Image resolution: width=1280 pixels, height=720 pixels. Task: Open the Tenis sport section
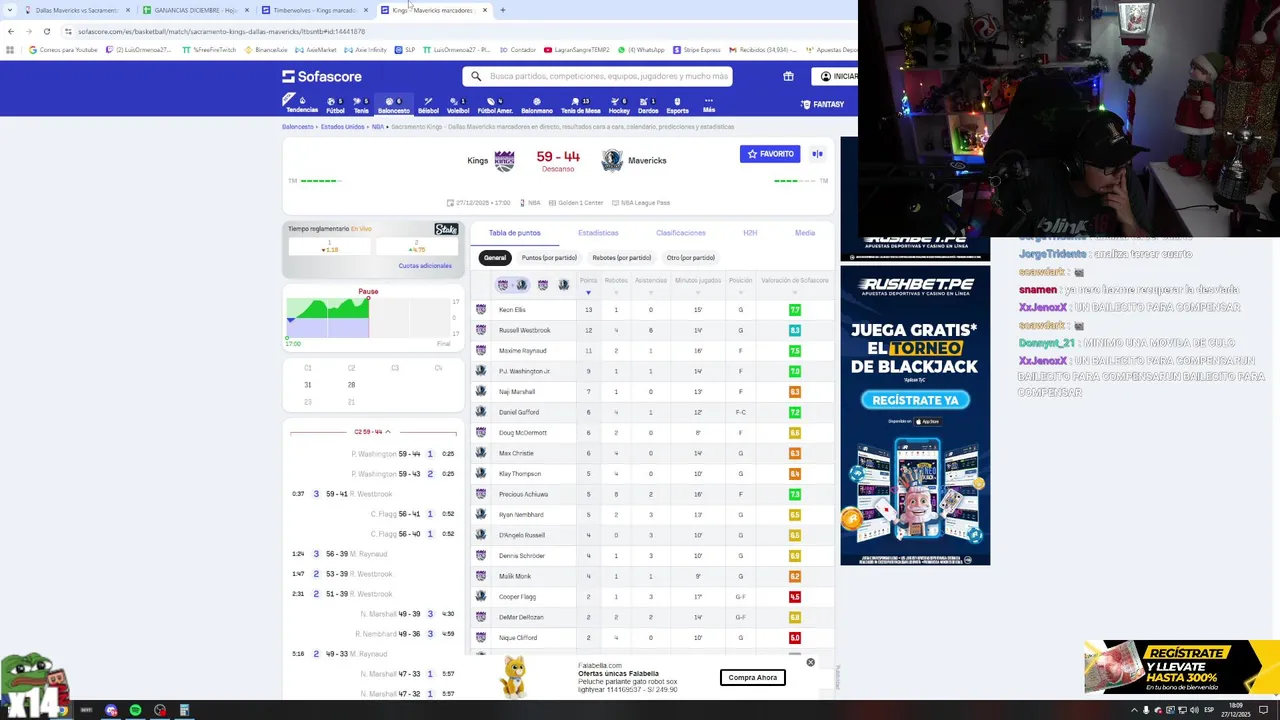coord(361,104)
